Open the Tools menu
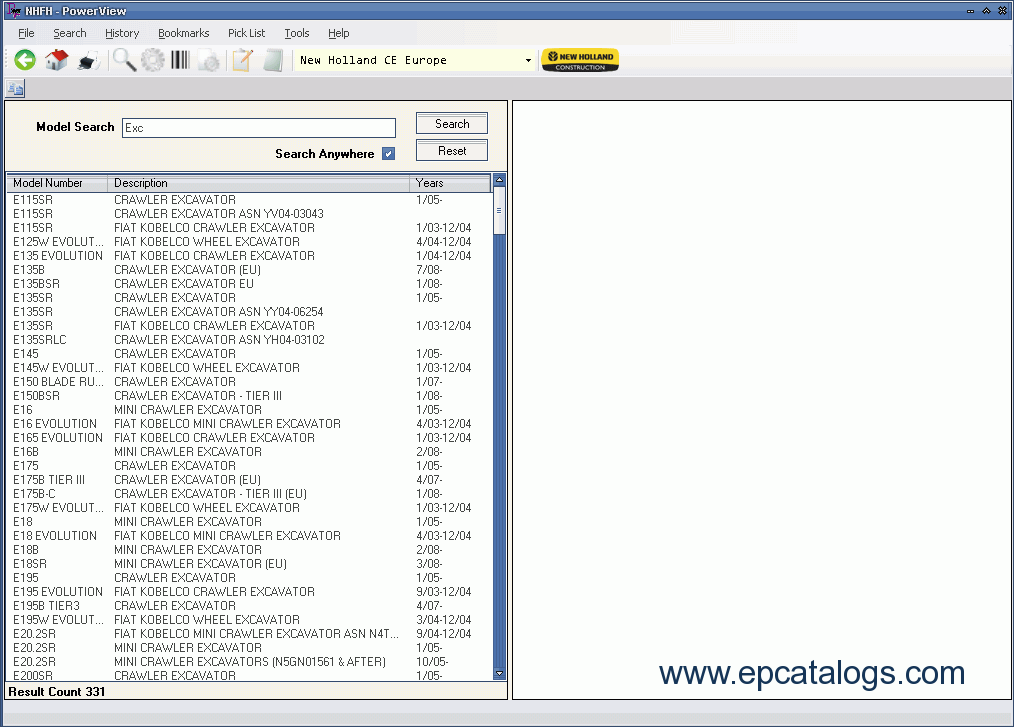This screenshot has width=1014, height=727. coord(297,33)
